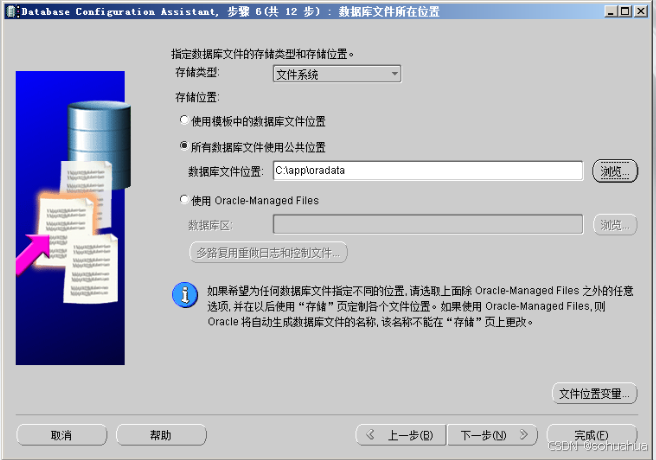Cancel the wizard with 取消
656x460 pixels.
tap(62, 435)
